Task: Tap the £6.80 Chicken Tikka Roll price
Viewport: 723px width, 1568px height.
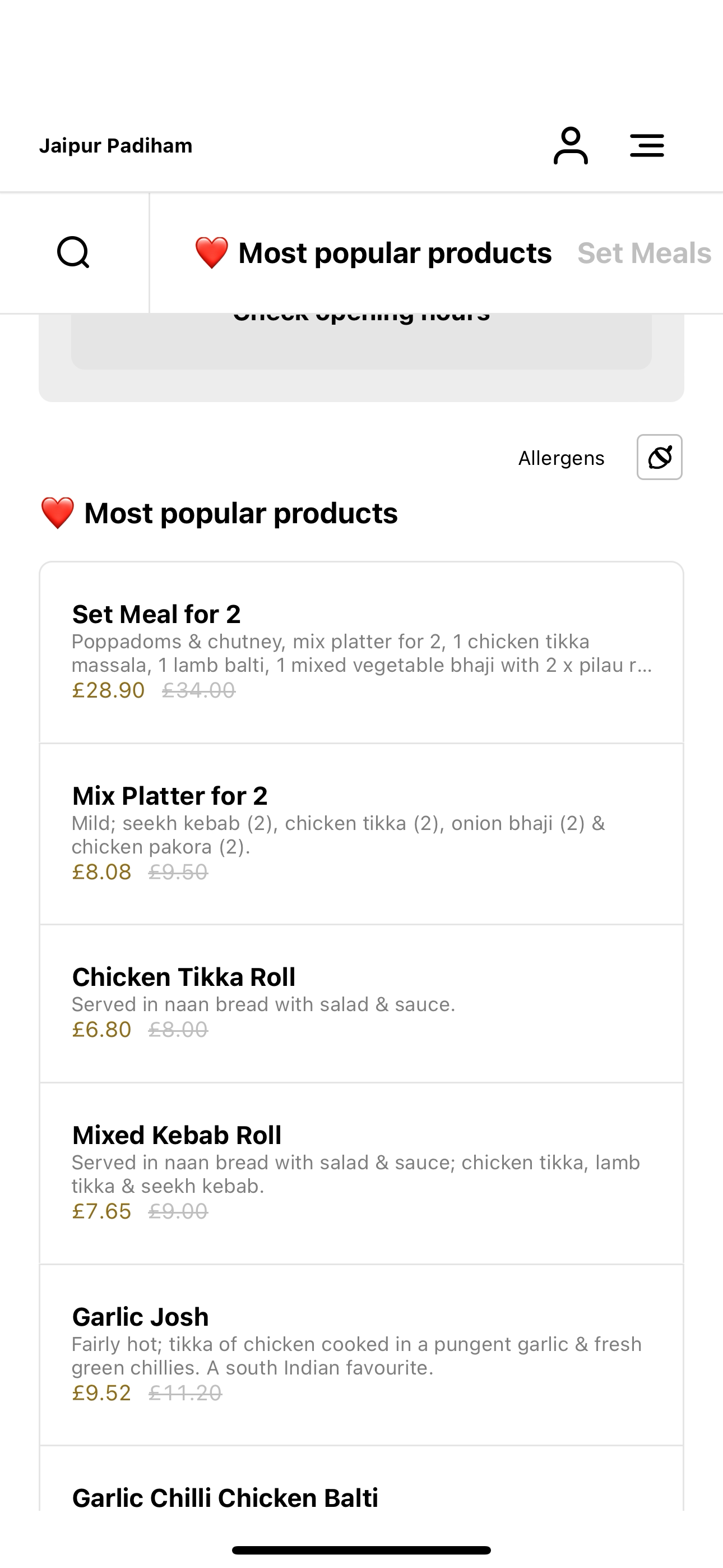Action: (x=101, y=1029)
